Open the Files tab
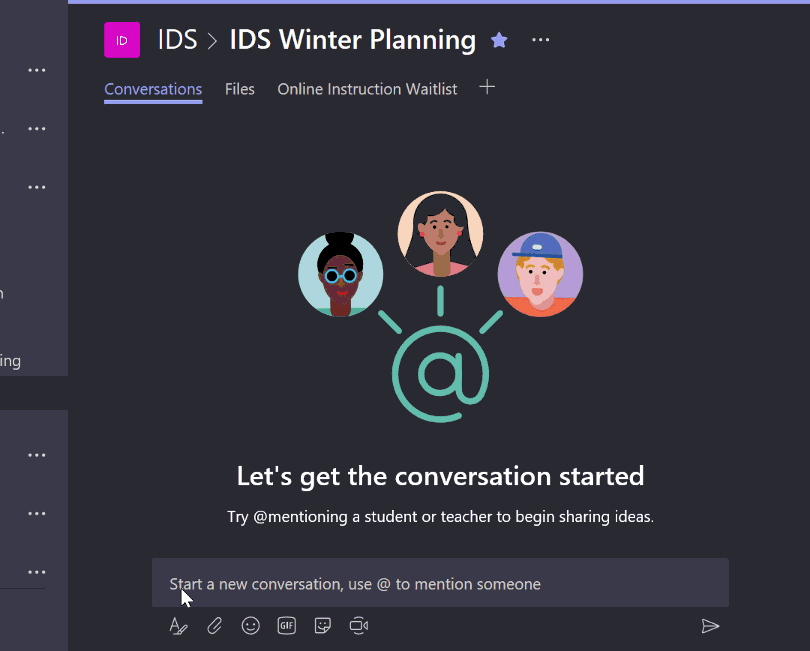 point(240,89)
